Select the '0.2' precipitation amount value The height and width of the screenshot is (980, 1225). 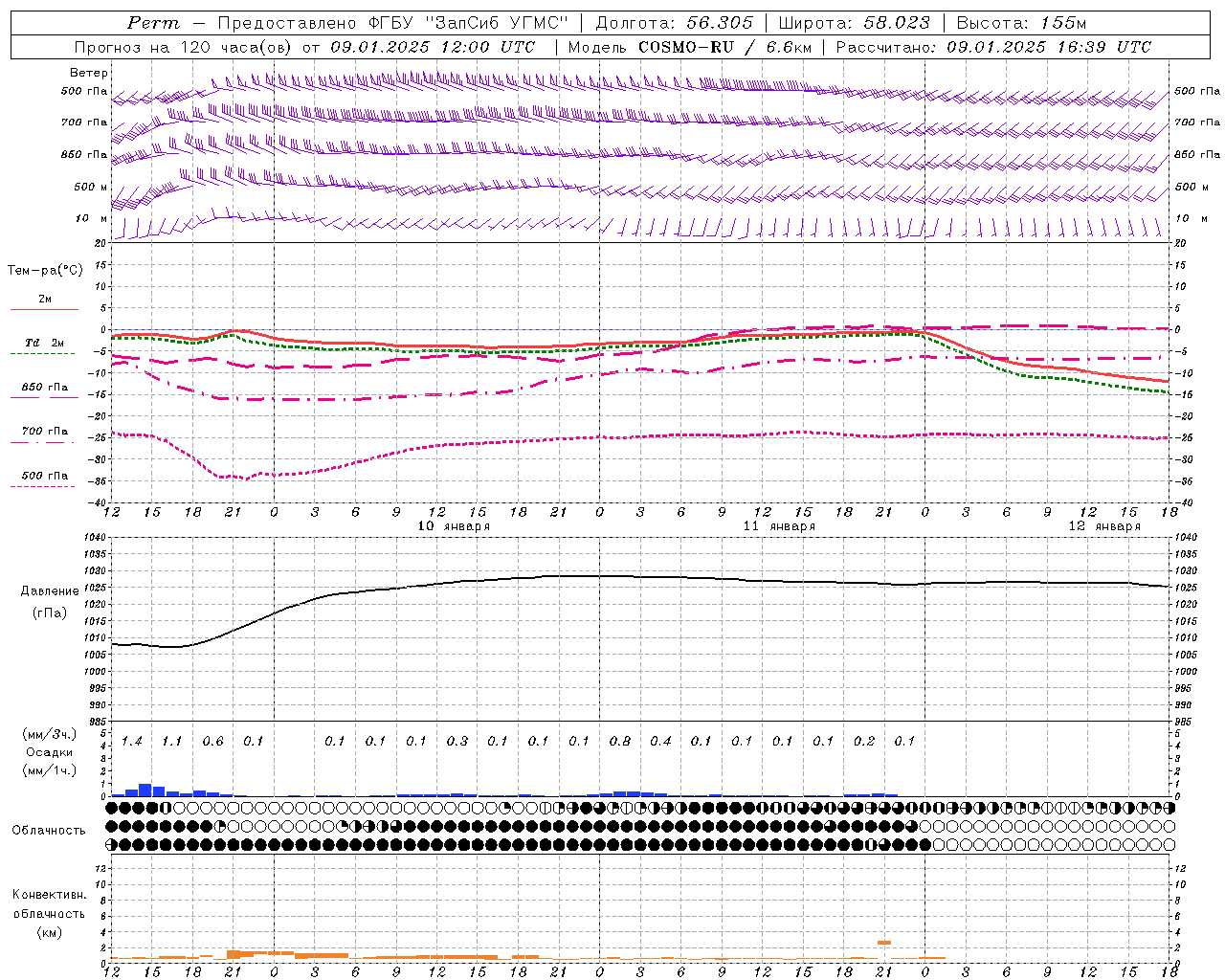(x=864, y=742)
